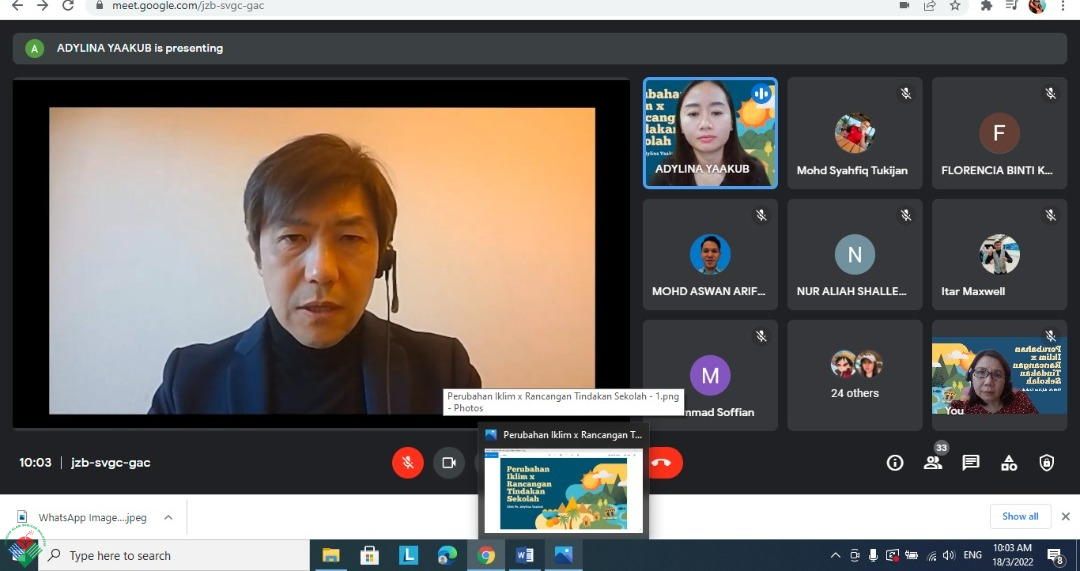Click muted mic icon on Mohd Syahfiq tile
The height and width of the screenshot is (571, 1080).
[x=906, y=94]
